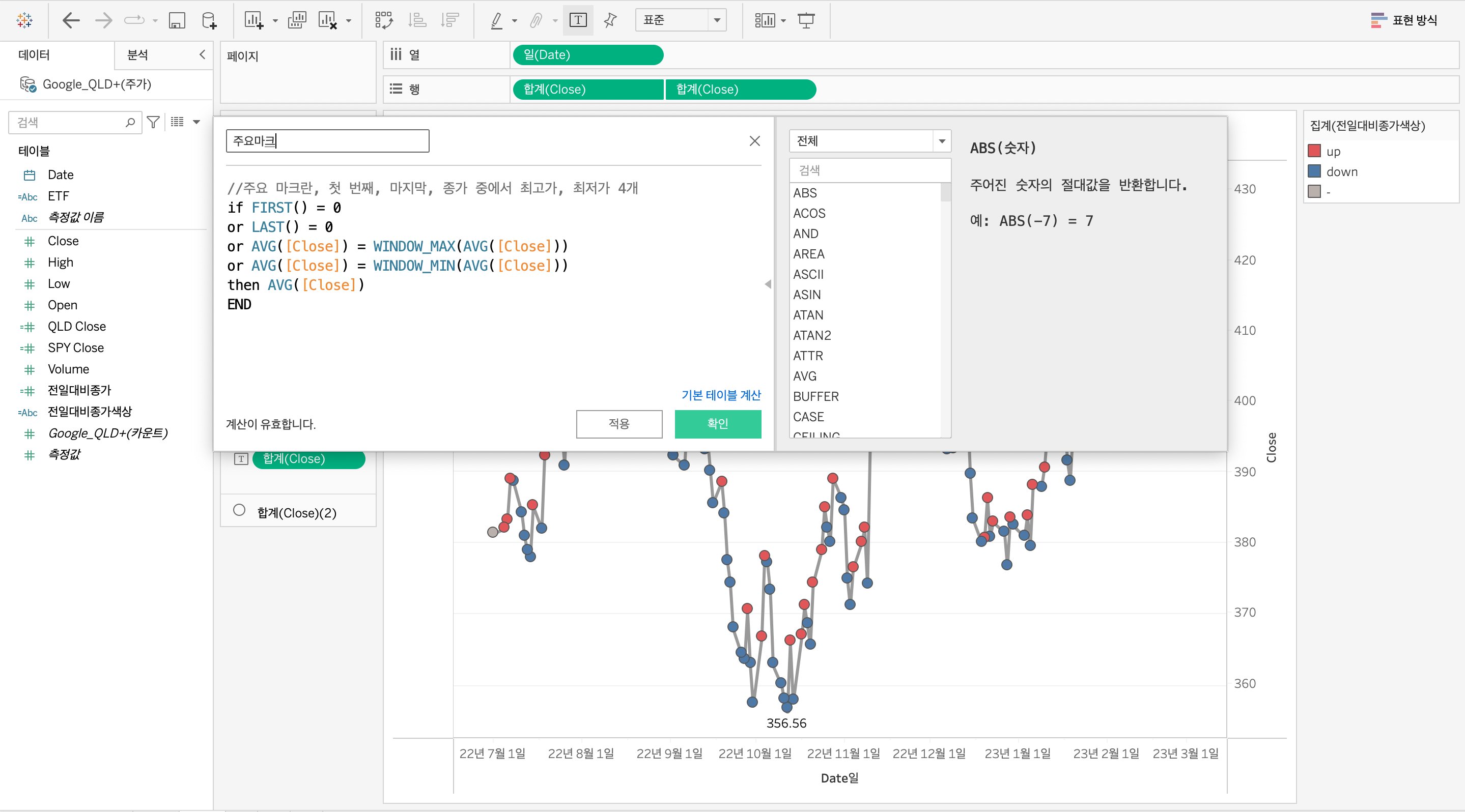Click the red up color swatch
Screen dimensions: 1465x812
pyautogui.click(x=1314, y=151)
